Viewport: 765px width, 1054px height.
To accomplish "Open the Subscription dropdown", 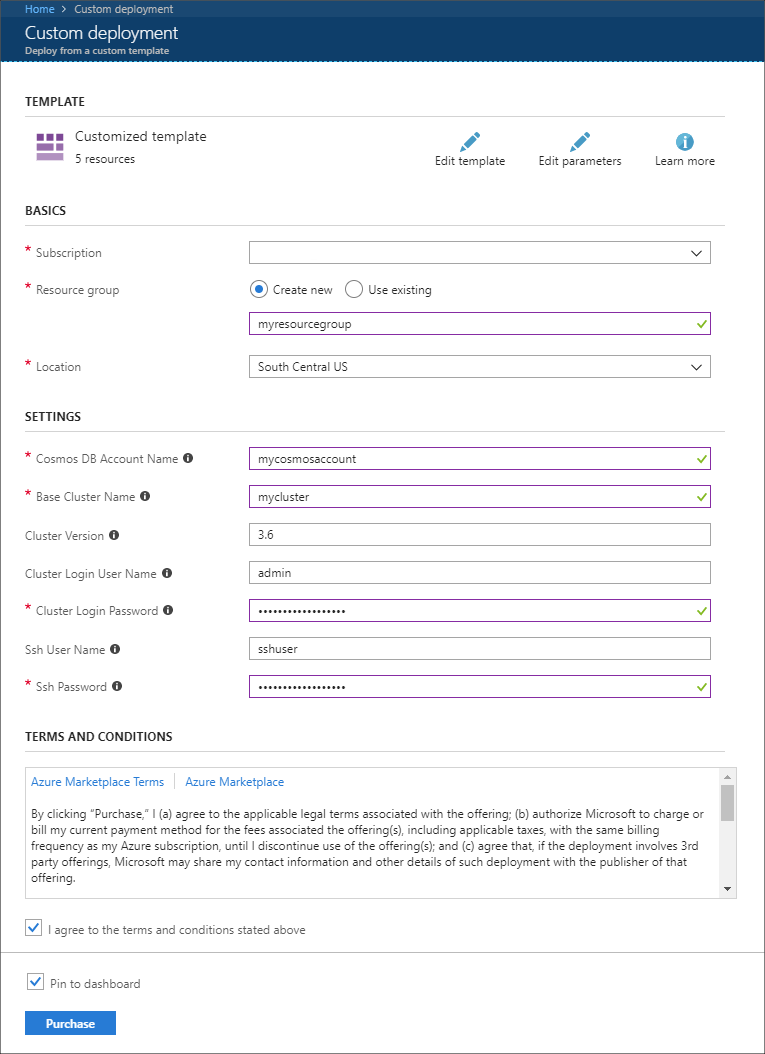I will (x=479, y=253).
